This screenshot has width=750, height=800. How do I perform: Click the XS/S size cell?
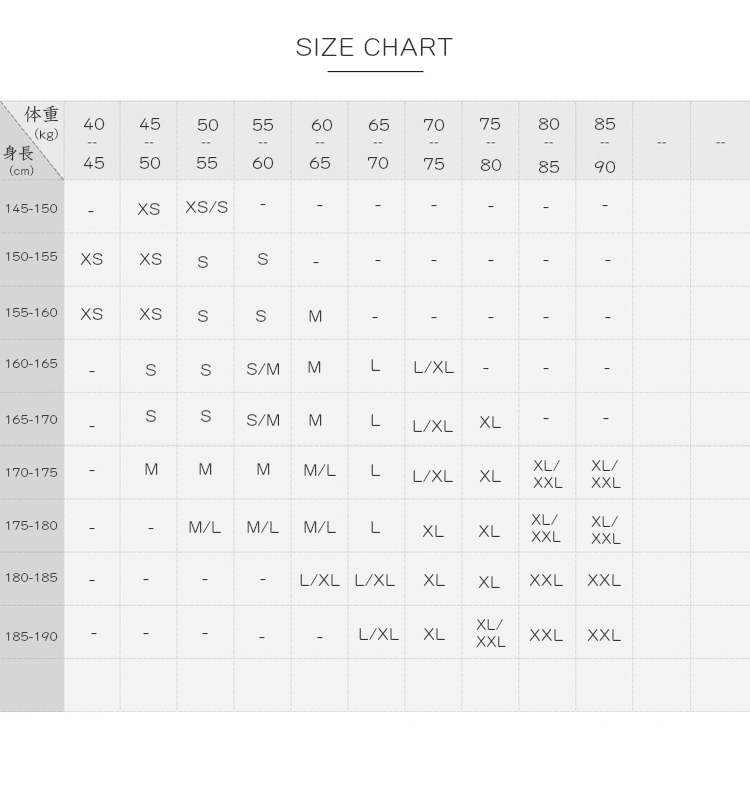(207, 207)
